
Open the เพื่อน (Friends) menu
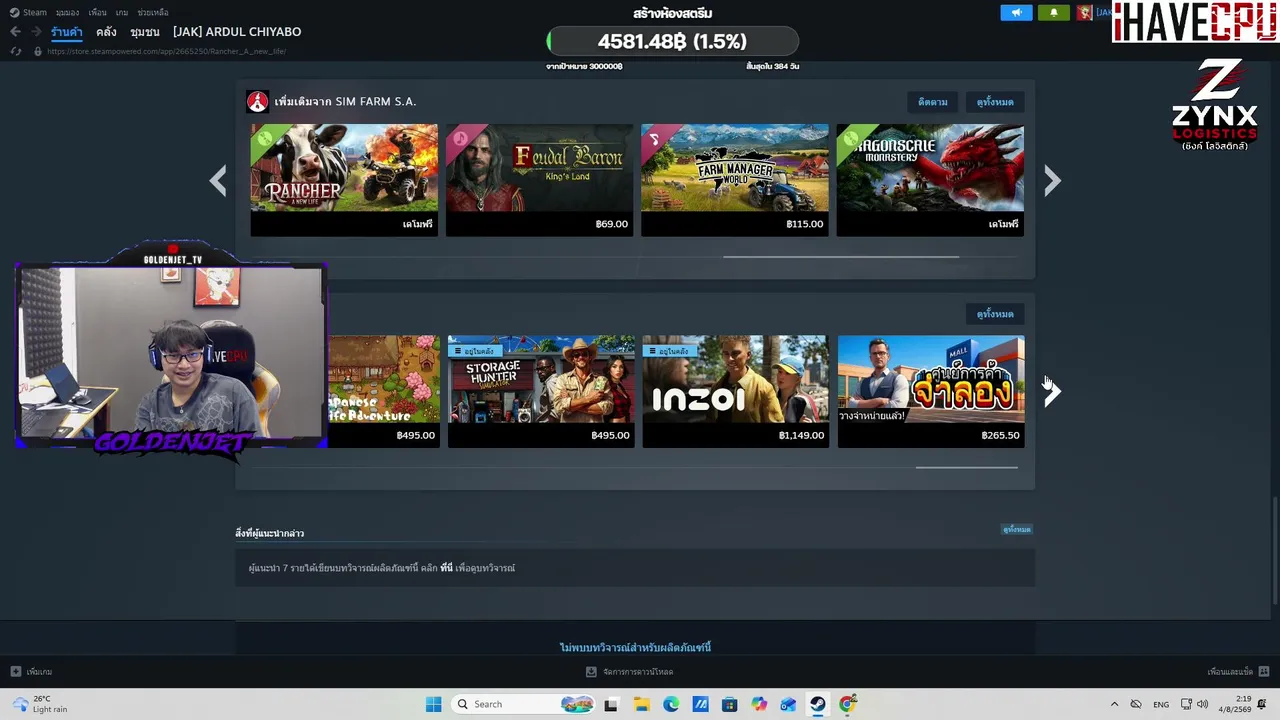point(97,13)
